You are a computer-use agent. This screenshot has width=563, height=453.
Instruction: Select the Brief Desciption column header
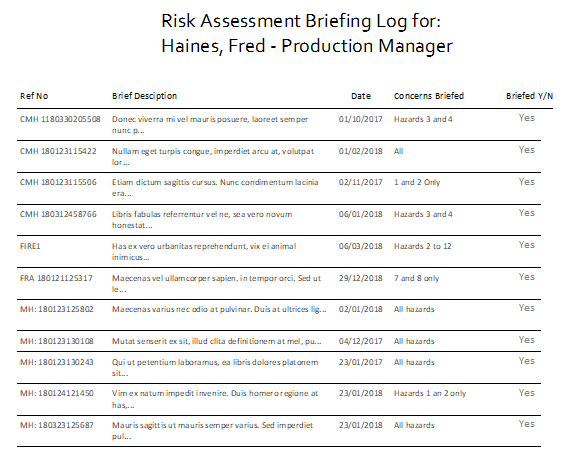coord(144,96)
